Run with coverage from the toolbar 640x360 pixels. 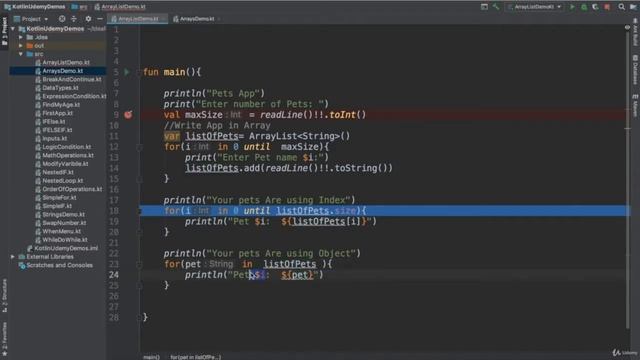[x=596, y=7]
